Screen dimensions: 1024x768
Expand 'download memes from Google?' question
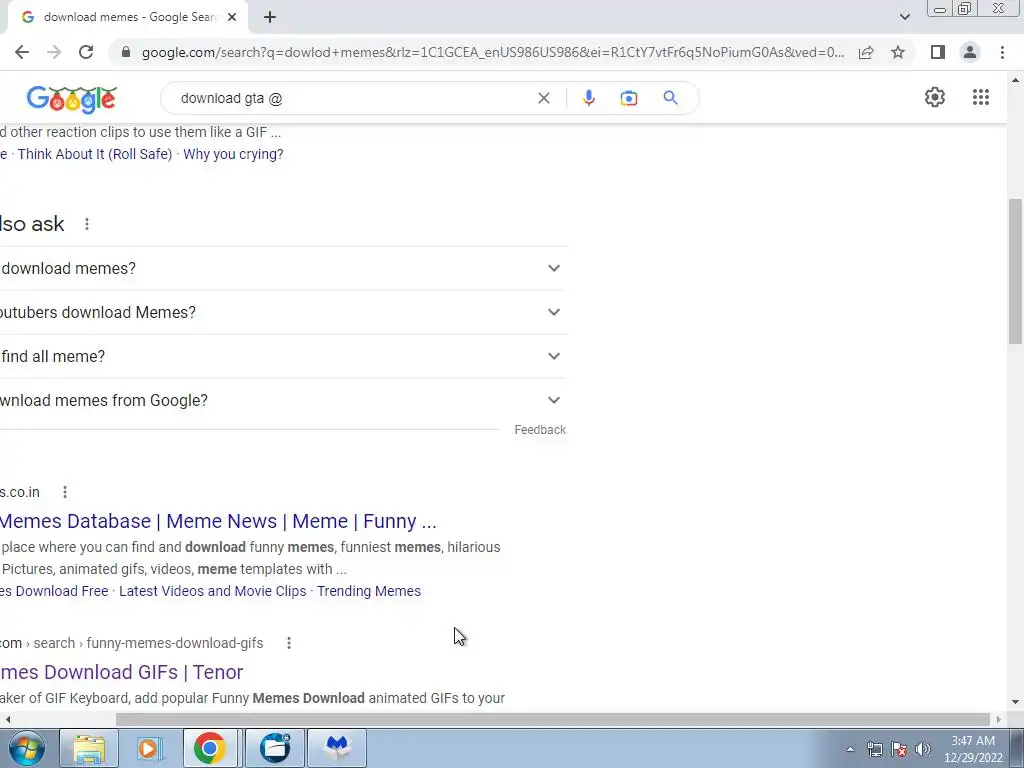[x=283, y=400]
